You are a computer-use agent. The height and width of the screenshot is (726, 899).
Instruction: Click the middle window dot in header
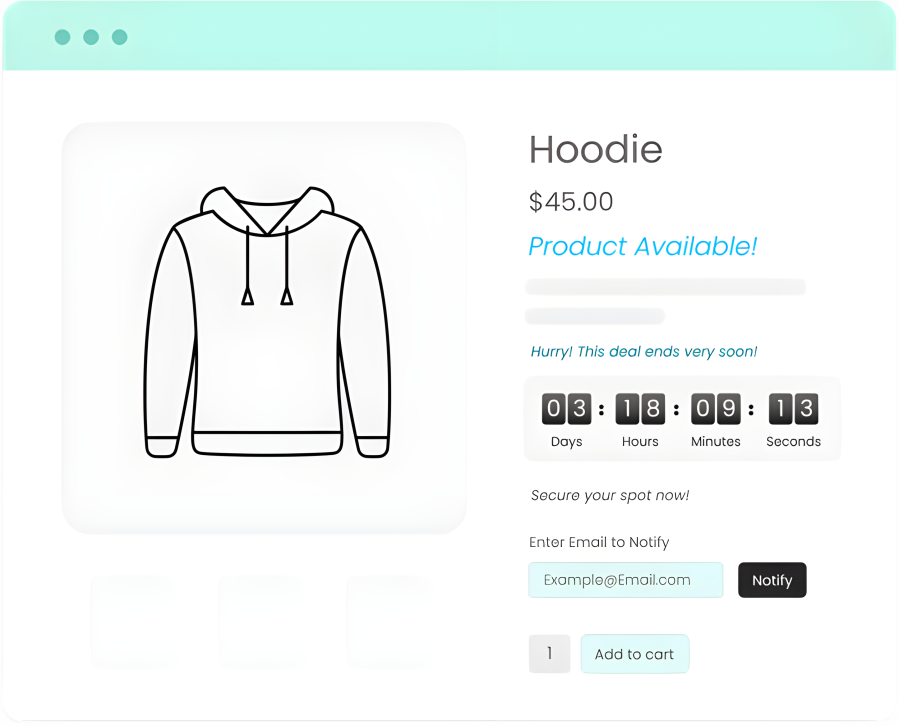91,37
